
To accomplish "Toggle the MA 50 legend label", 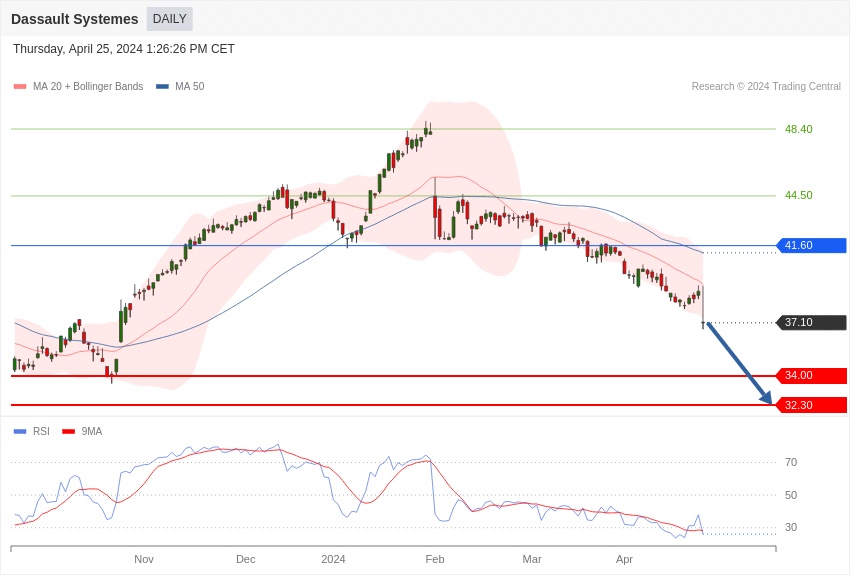I will (x=189, y=87).
